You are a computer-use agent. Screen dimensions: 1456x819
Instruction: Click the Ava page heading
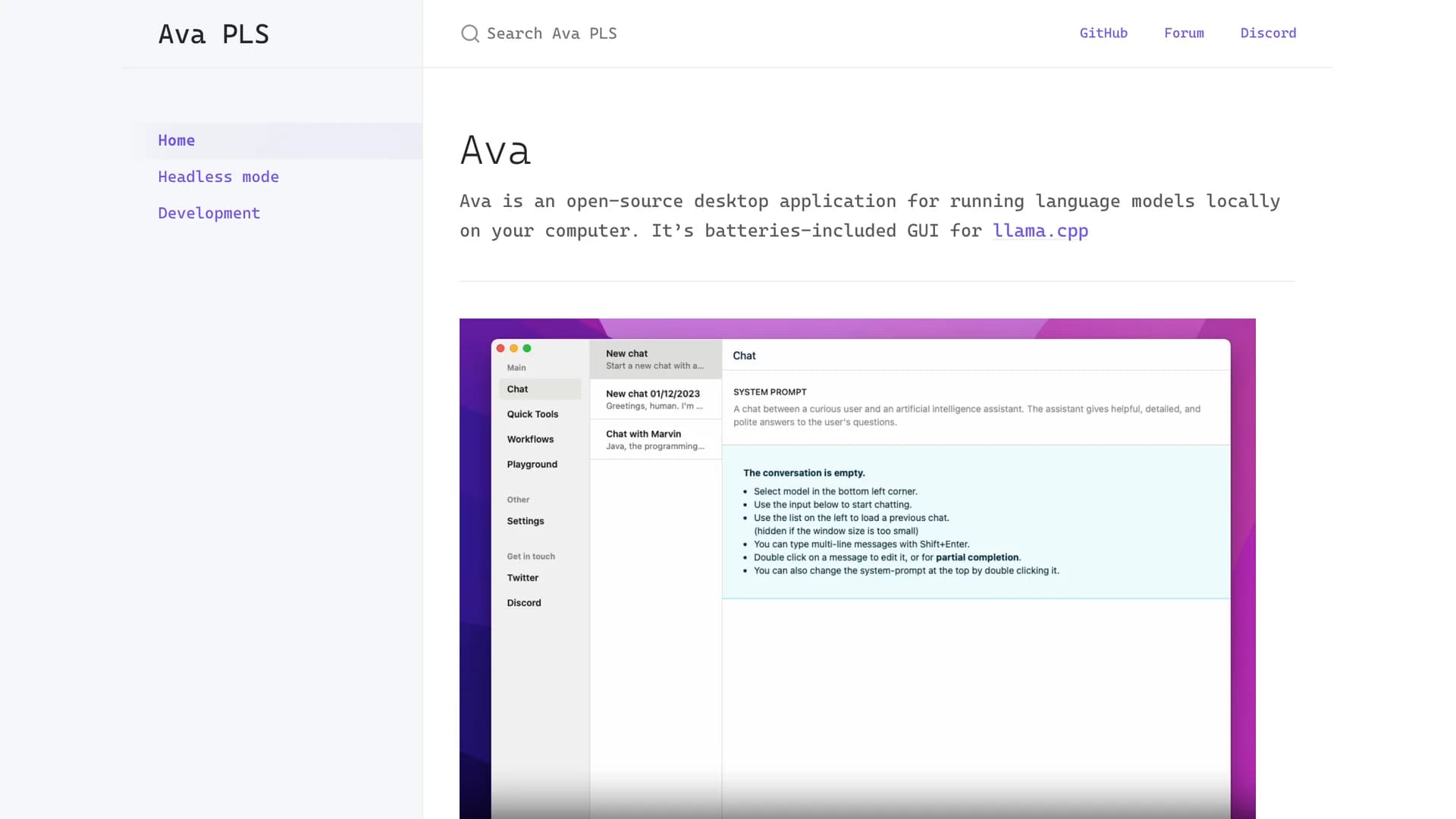pos(495,150)
